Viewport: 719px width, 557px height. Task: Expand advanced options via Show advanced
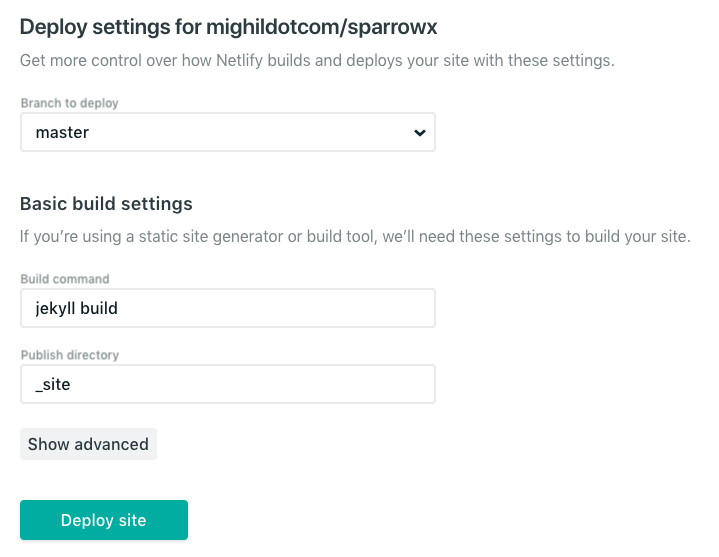point(88,444)
